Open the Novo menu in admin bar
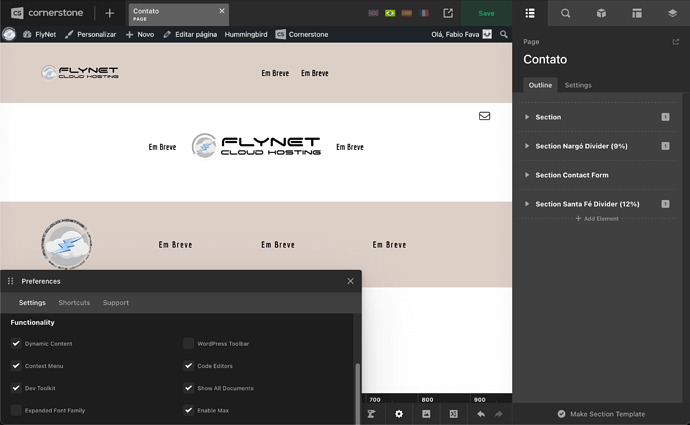Viewport: 690px width, 425px height. pyautogui.click(x=140, y=34)
